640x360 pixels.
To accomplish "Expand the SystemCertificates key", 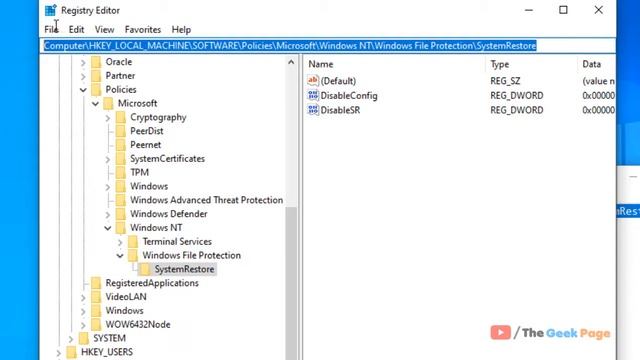I will pyautogui.click(x=108, y=159).
